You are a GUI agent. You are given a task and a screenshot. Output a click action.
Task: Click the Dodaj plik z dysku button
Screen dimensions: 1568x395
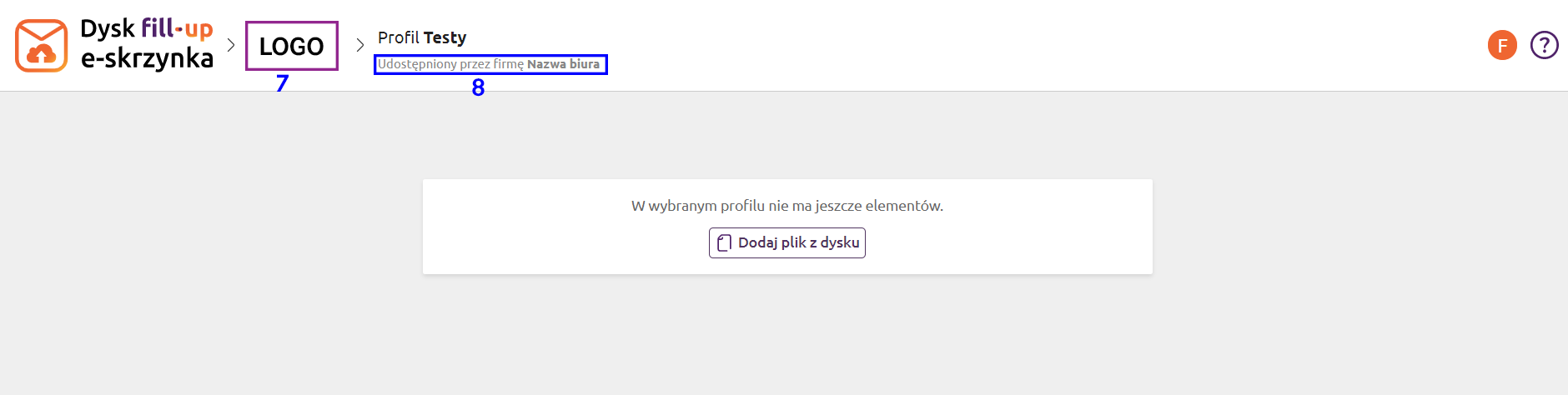point(787,242)
